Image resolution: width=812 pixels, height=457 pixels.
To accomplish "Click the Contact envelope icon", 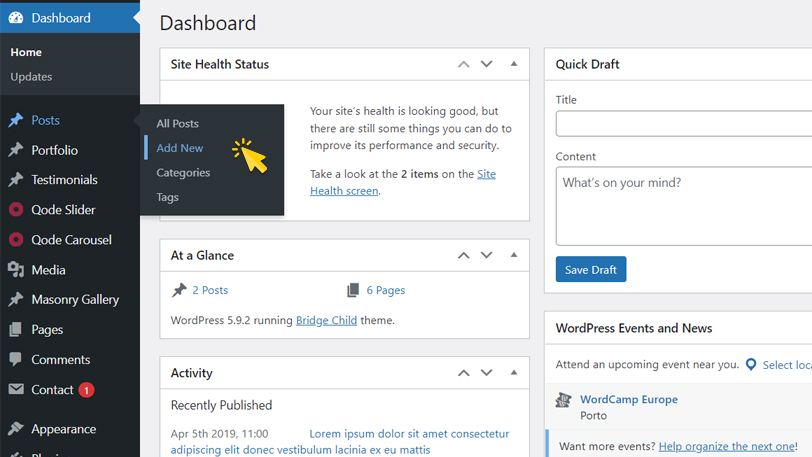I will (16, 390).
